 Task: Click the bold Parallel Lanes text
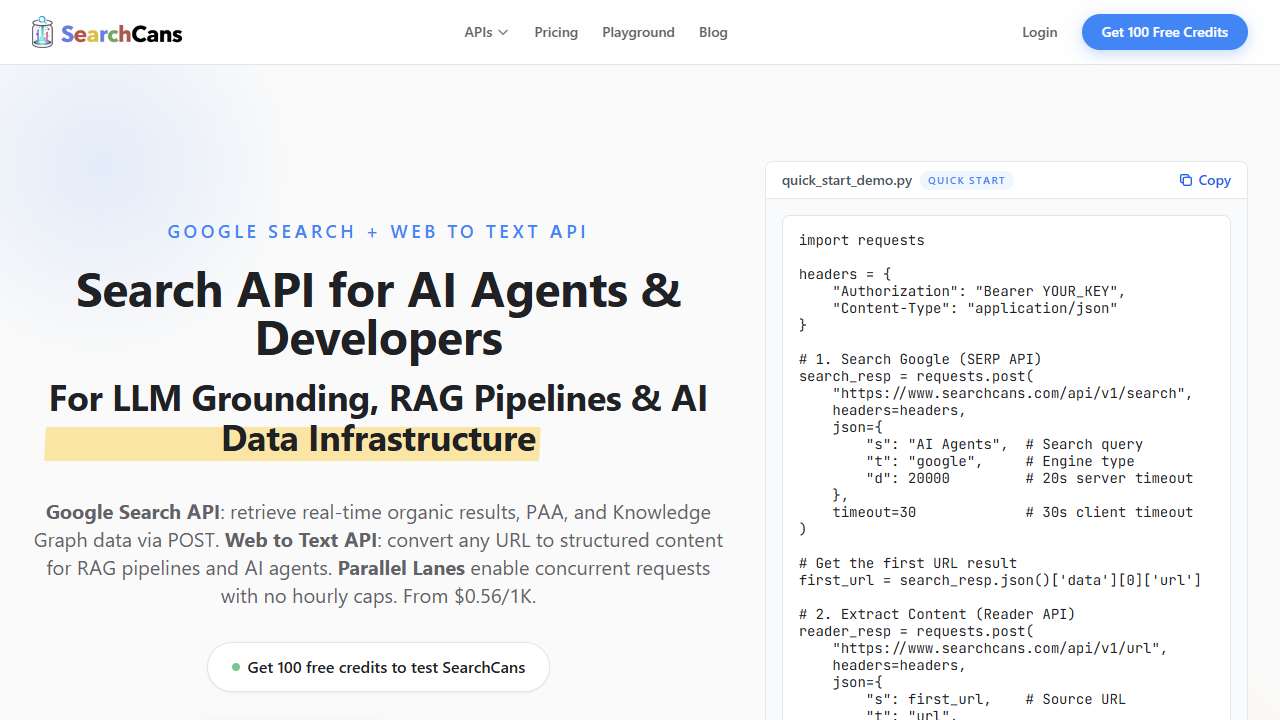(401, 568)
